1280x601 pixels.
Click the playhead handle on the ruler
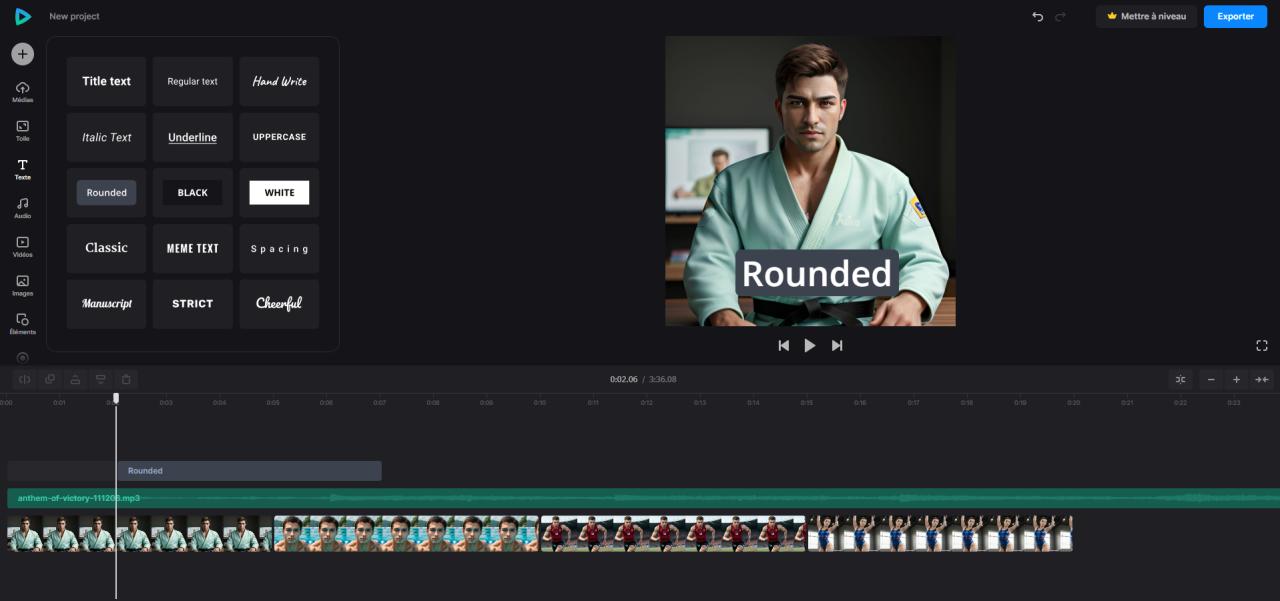tap(116, 398)
